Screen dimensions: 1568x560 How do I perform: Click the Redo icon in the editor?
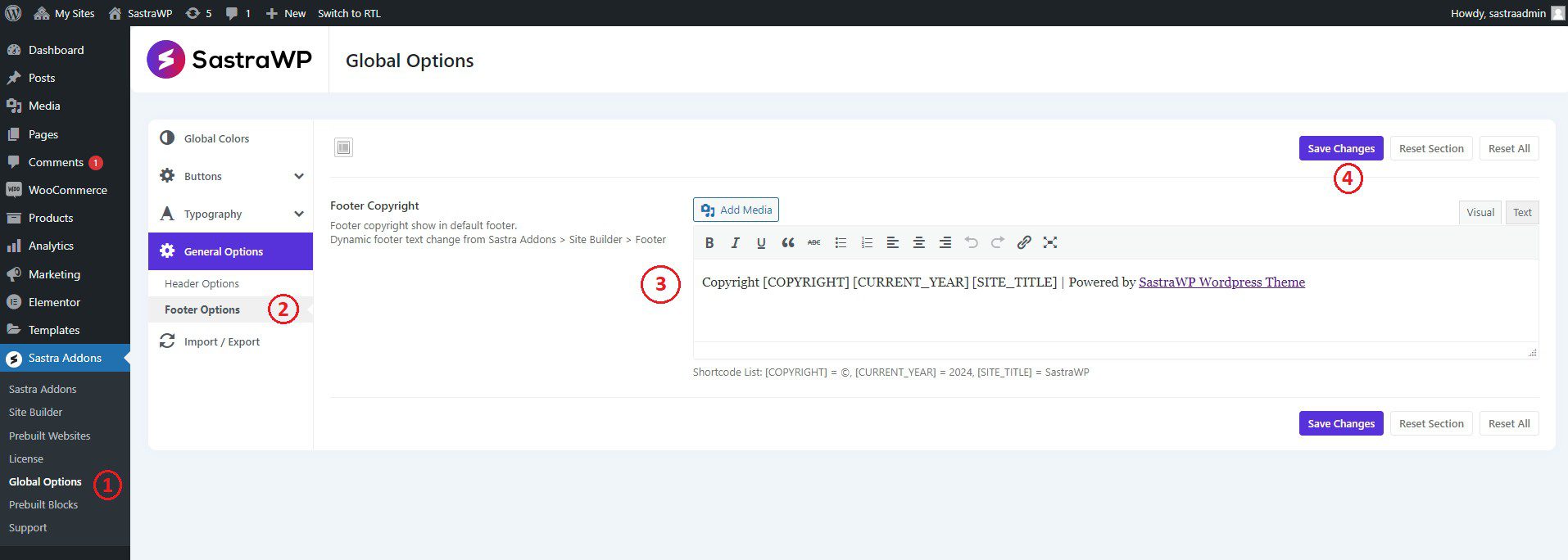coord(998,242)
